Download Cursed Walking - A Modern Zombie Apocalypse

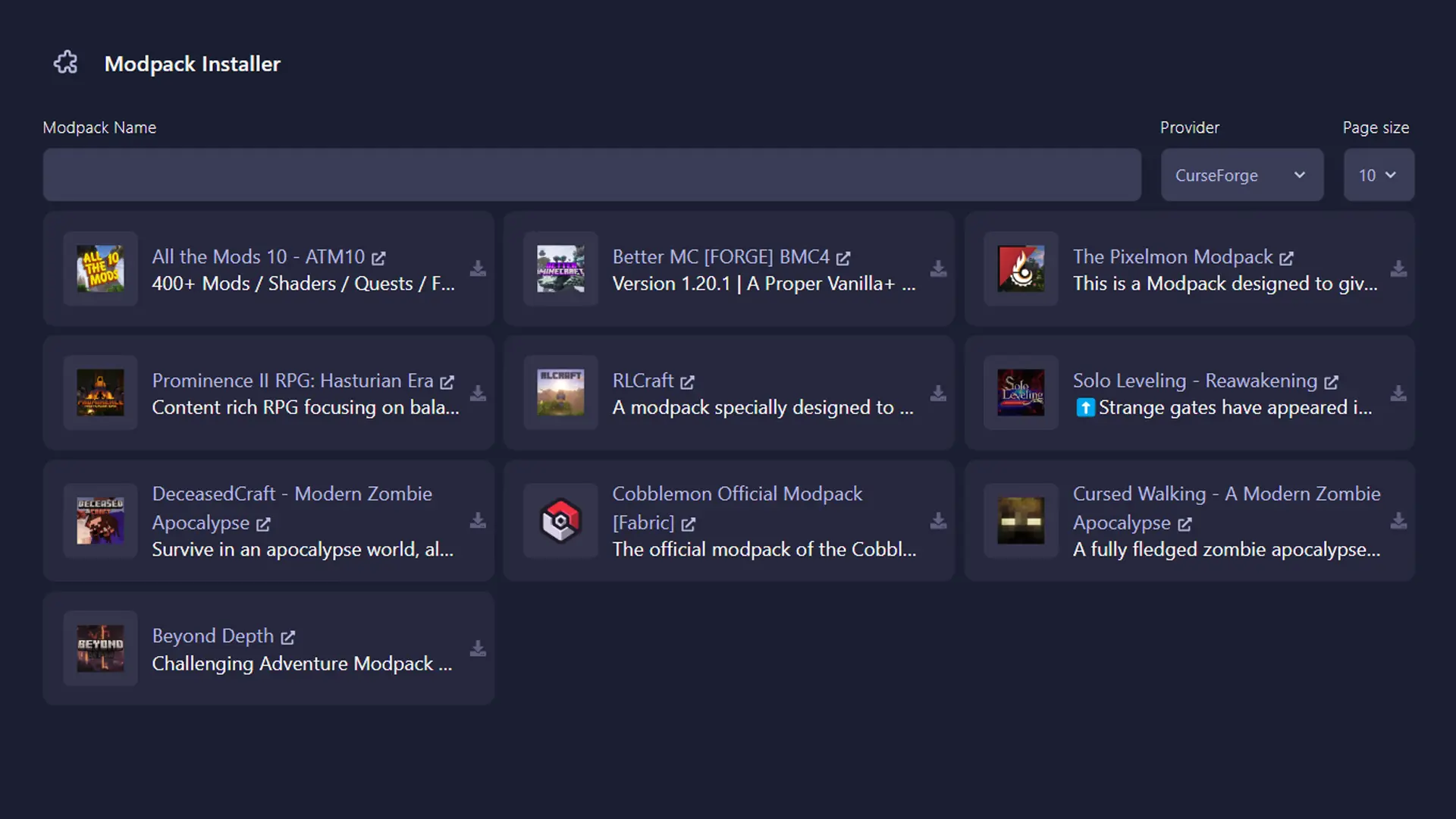click(x=1398, y=521)
